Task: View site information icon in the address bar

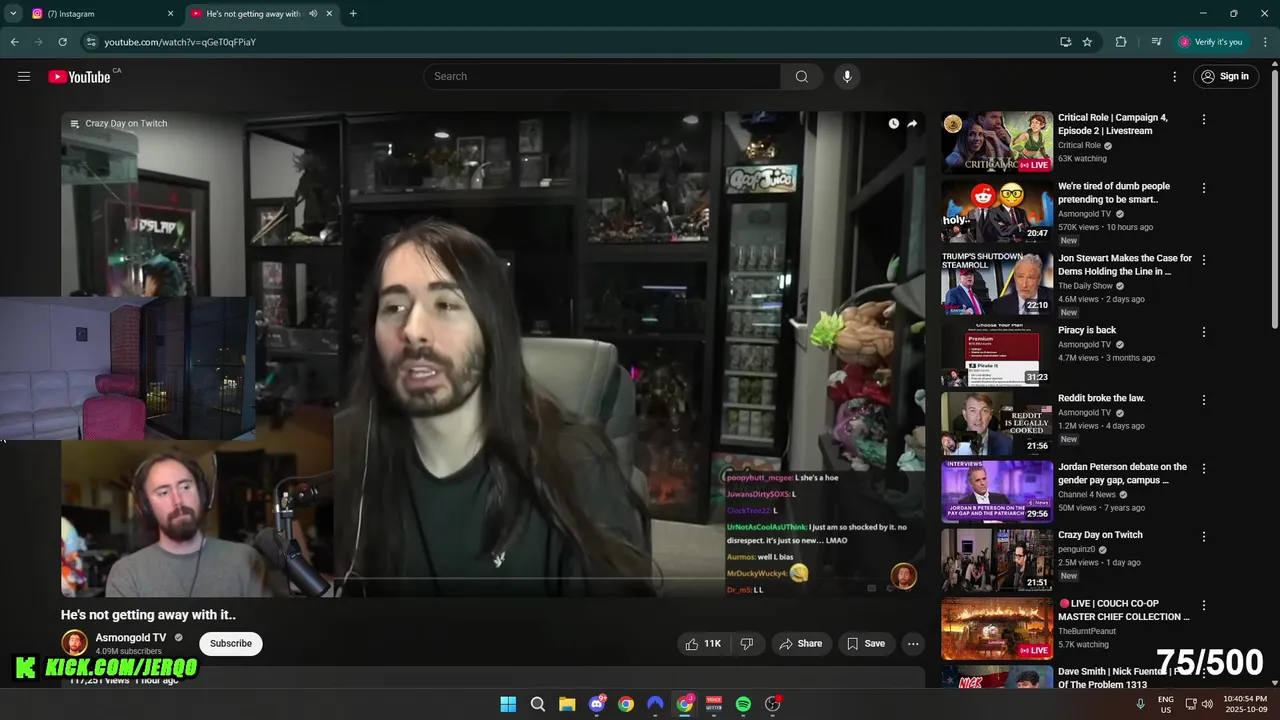Action: pos(91,42)
